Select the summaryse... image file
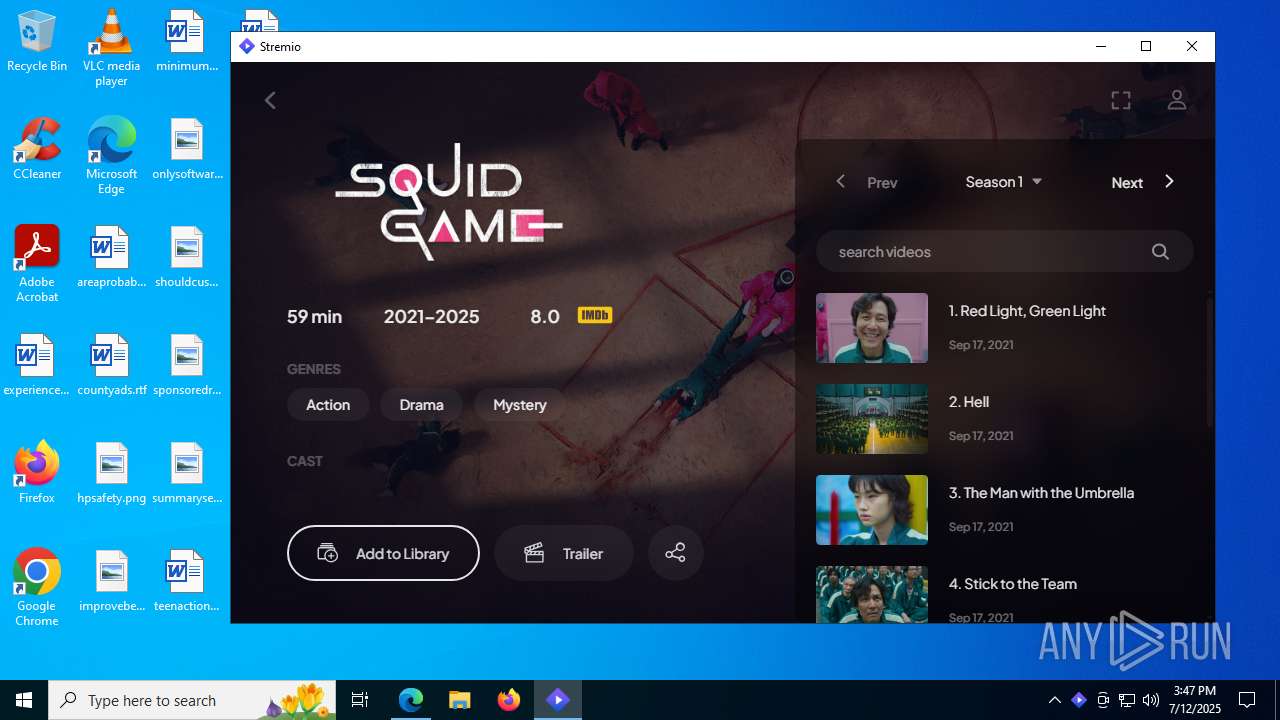The height and width of the screenshot is (720, 1280). coord(186,473)
